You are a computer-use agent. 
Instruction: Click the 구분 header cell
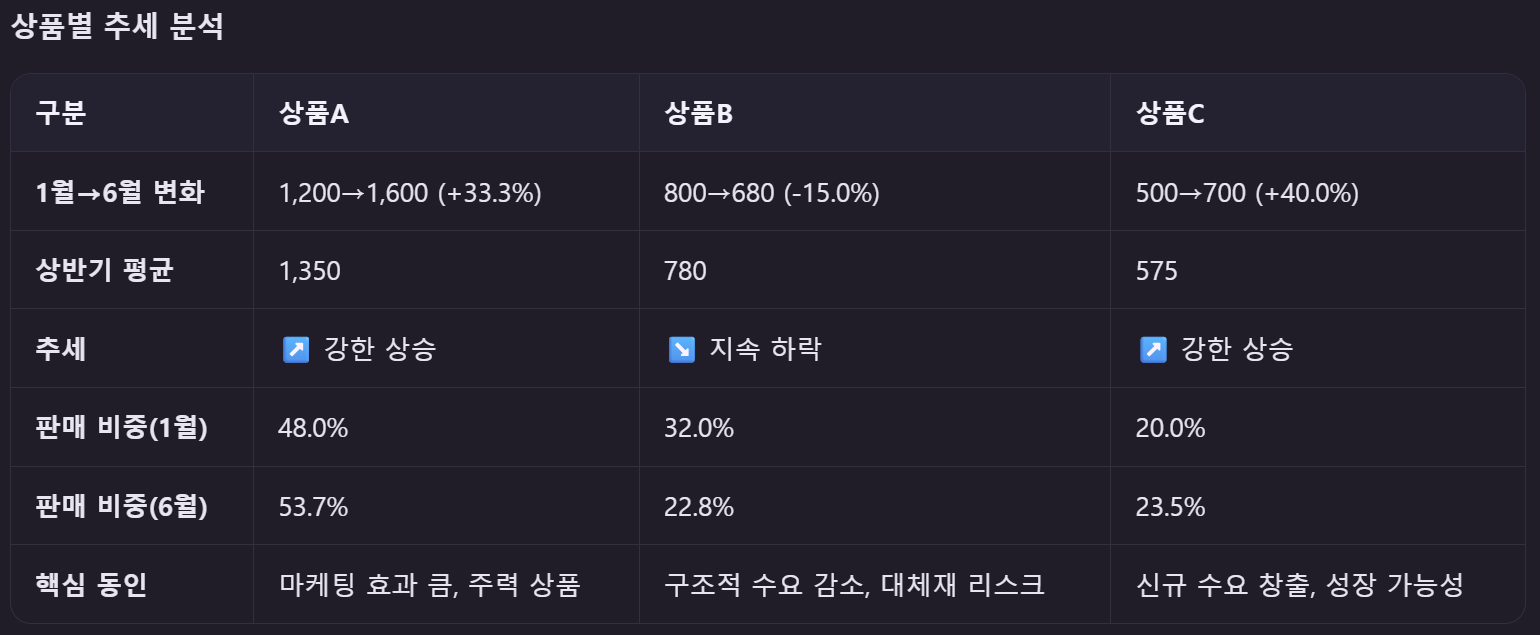pyautogui.click(x=61, y=114)
